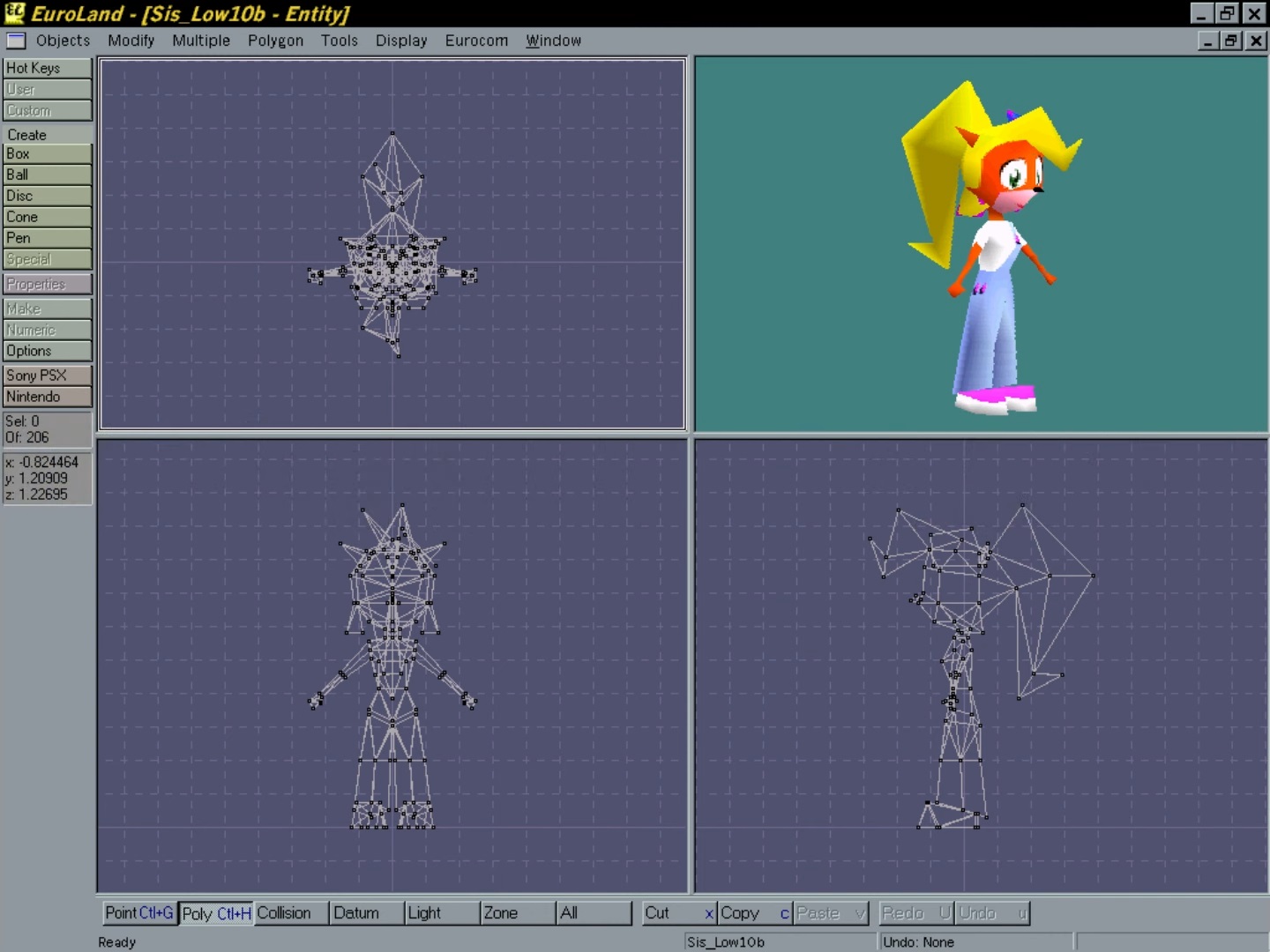Switch to Light selection mode
Image resolution: width=1270 pixels, height=952 pixels.
tap(443, 913)
